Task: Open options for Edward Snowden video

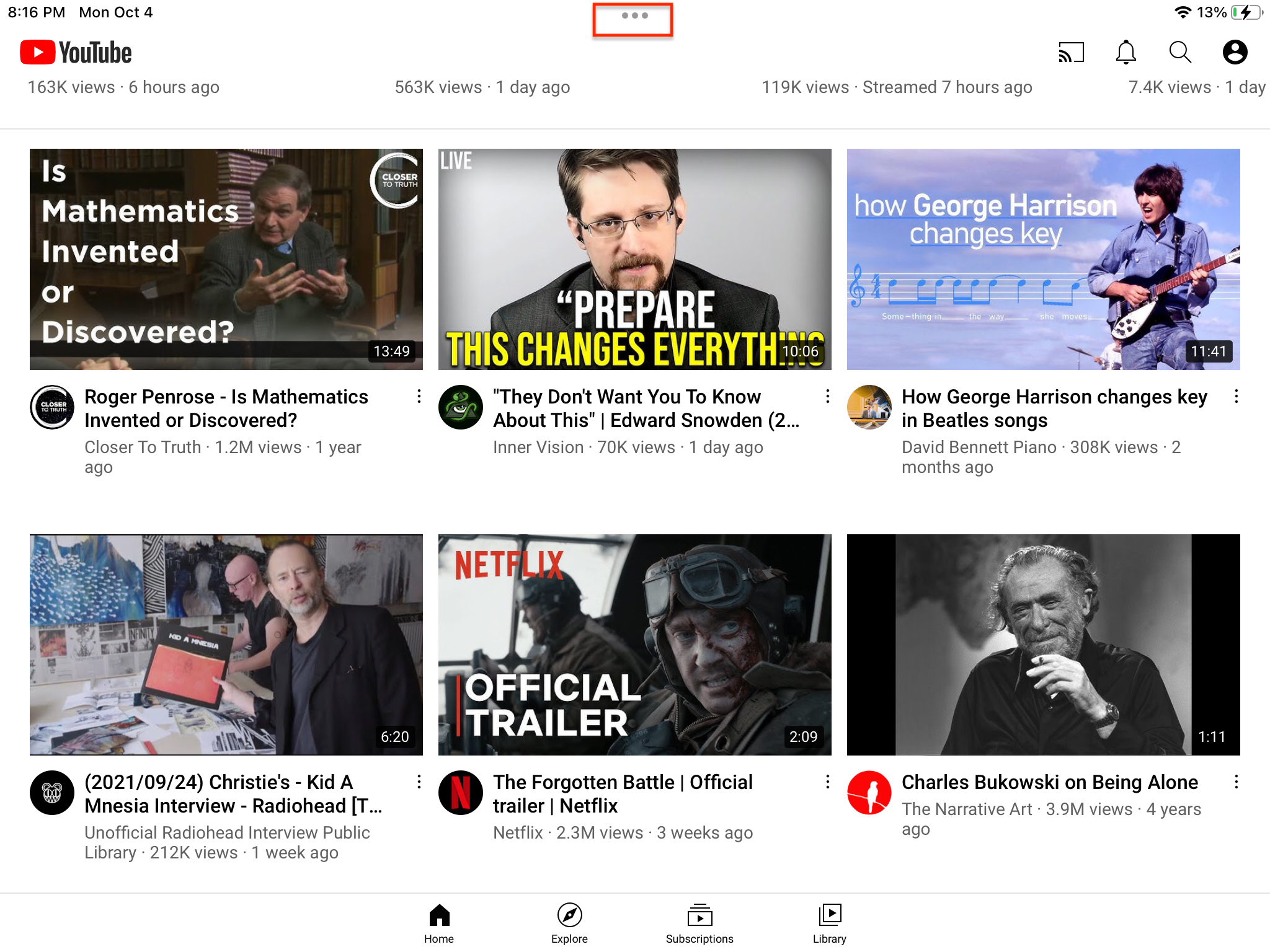Action: point(828,397)
